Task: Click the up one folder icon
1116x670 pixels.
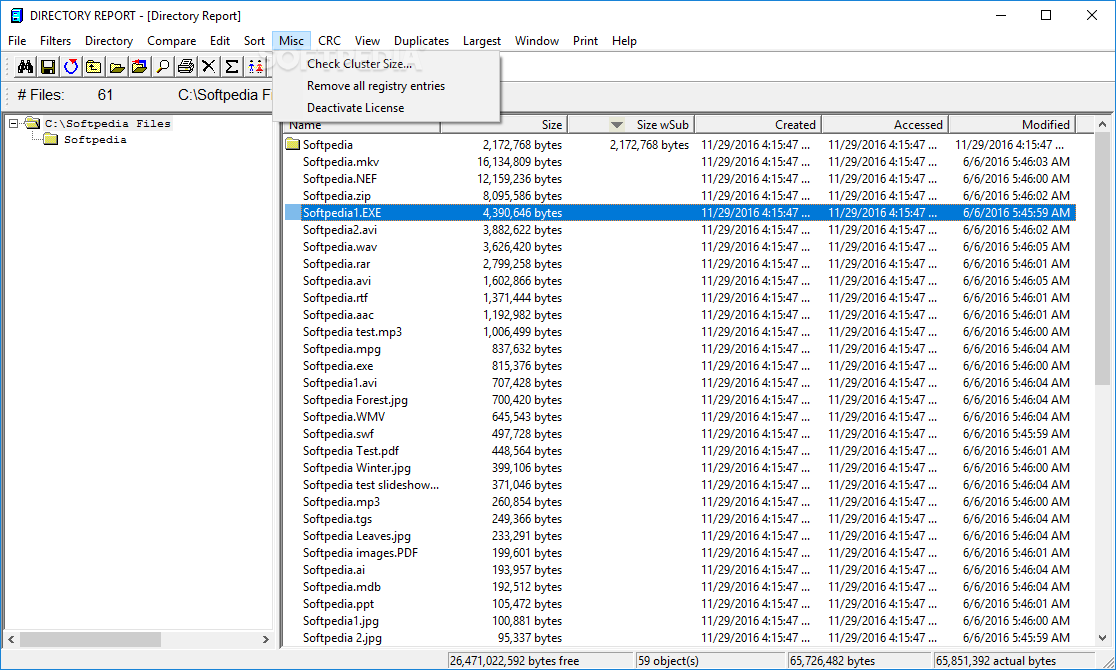Action: [x=93, y=67]
